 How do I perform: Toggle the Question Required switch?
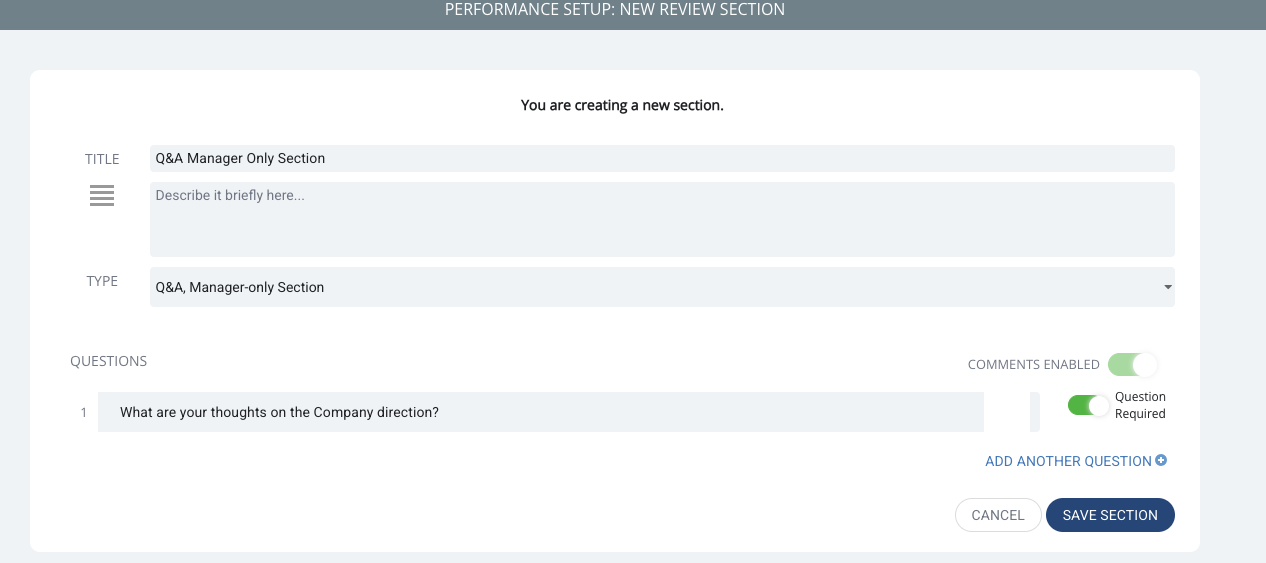(1088, 405)
